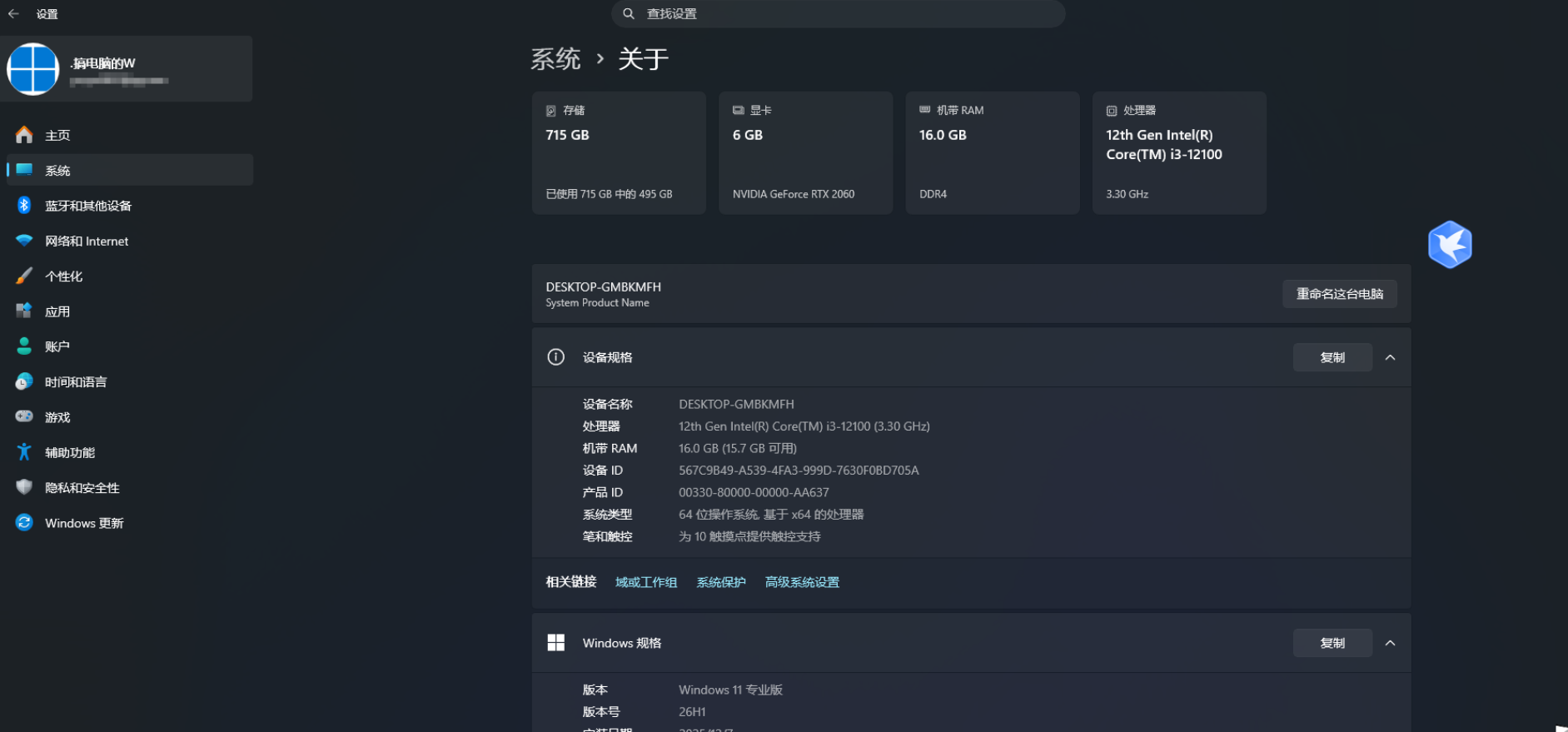Open Bluetooth settings via the Bluetooth icon

(24, 206)
